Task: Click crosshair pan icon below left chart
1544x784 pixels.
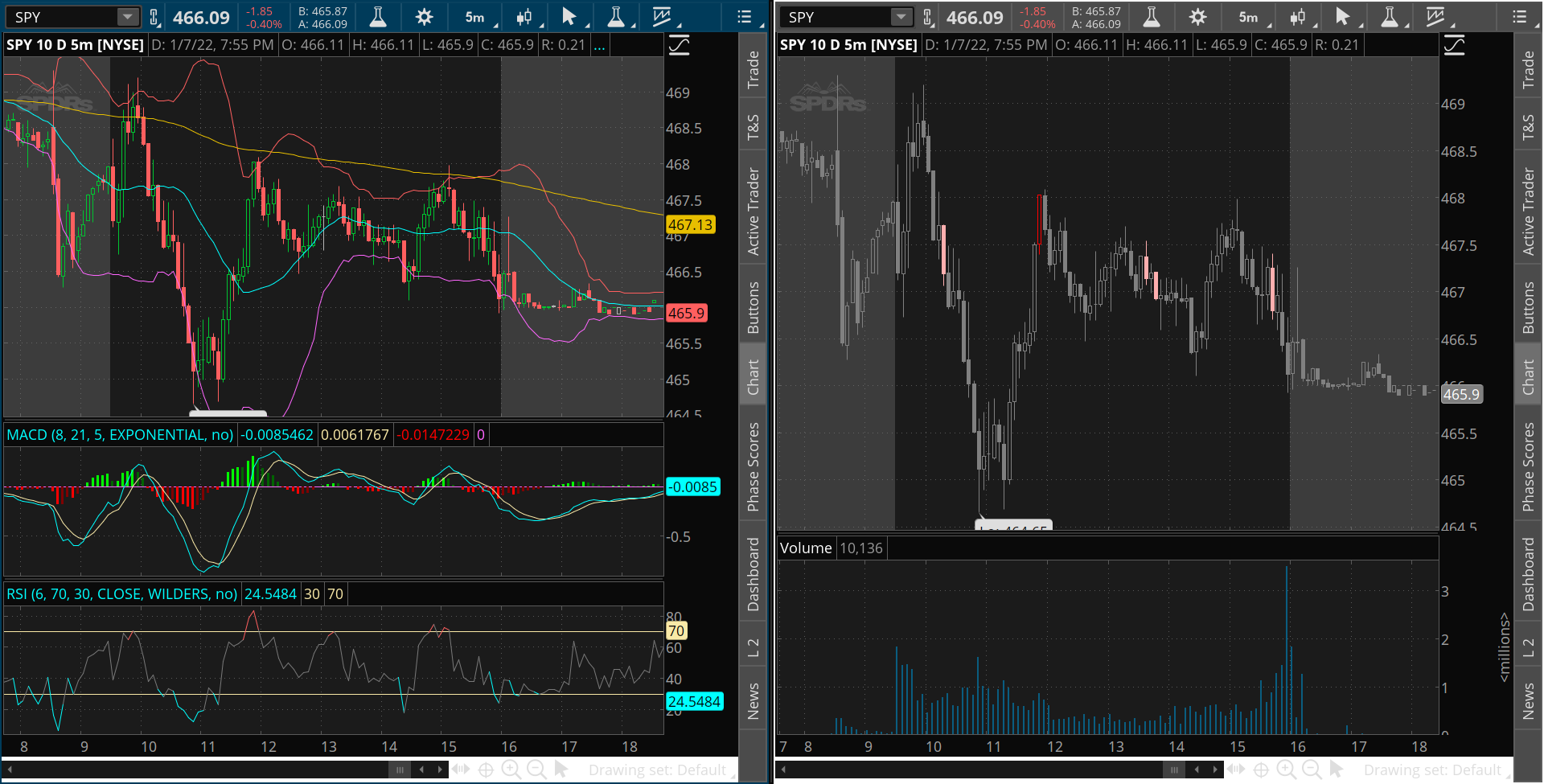Action: 486,770
